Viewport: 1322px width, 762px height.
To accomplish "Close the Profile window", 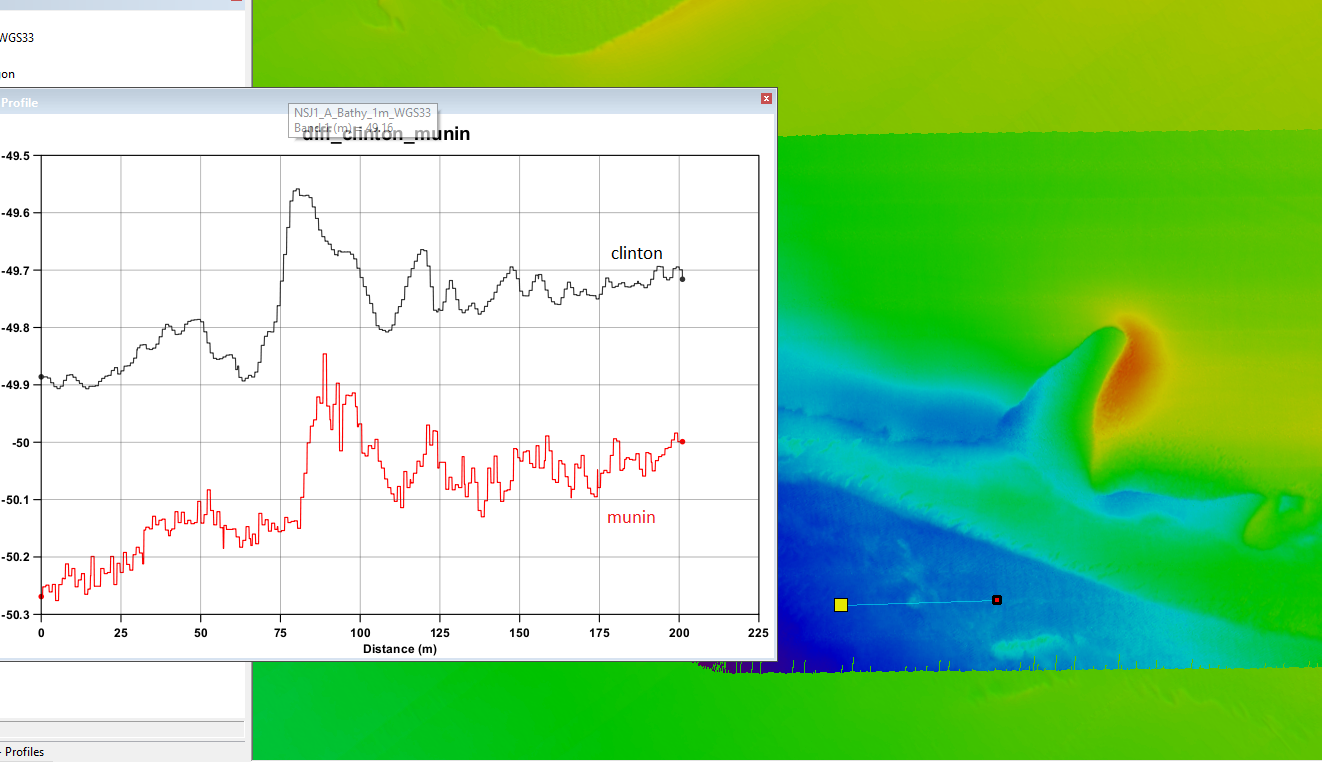I will tap(766, 98).
